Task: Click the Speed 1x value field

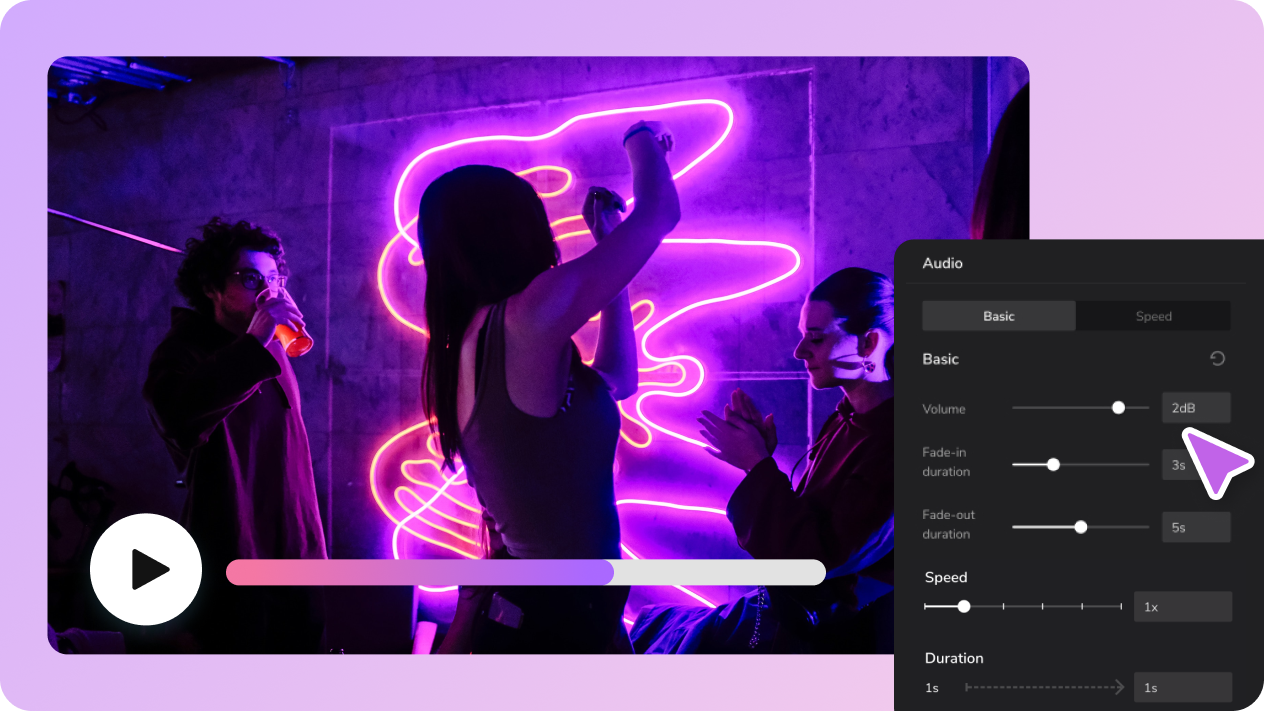Action: click(x=1183, y=607)
